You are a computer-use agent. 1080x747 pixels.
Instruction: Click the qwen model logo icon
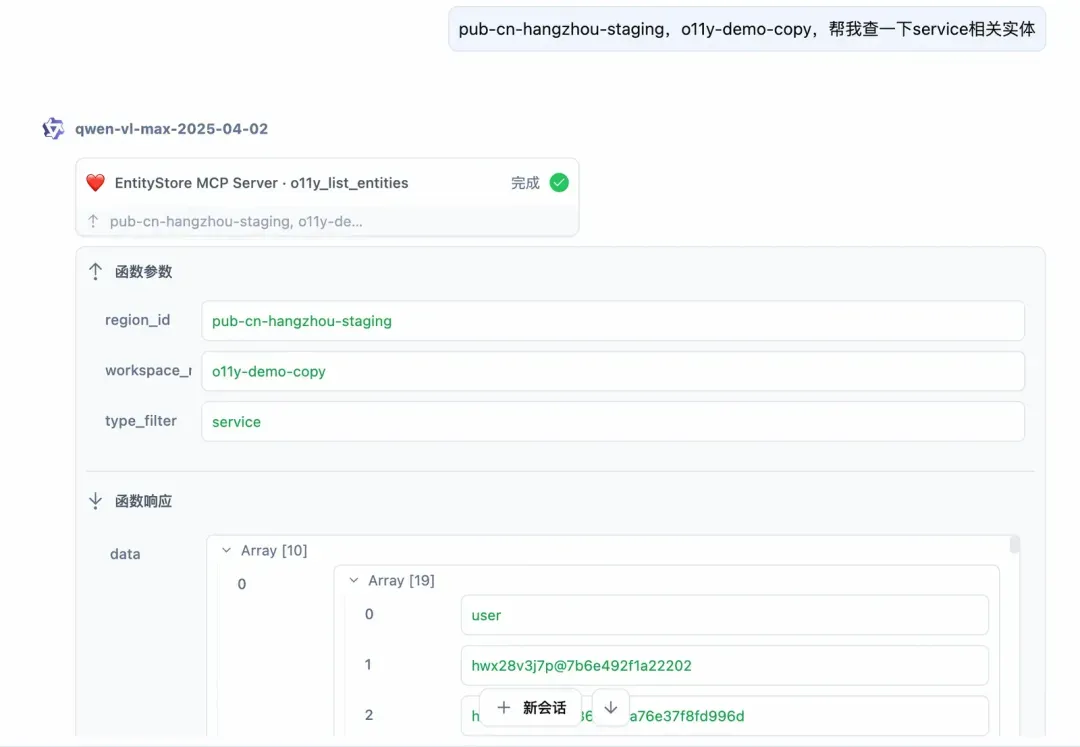point(53,128)
